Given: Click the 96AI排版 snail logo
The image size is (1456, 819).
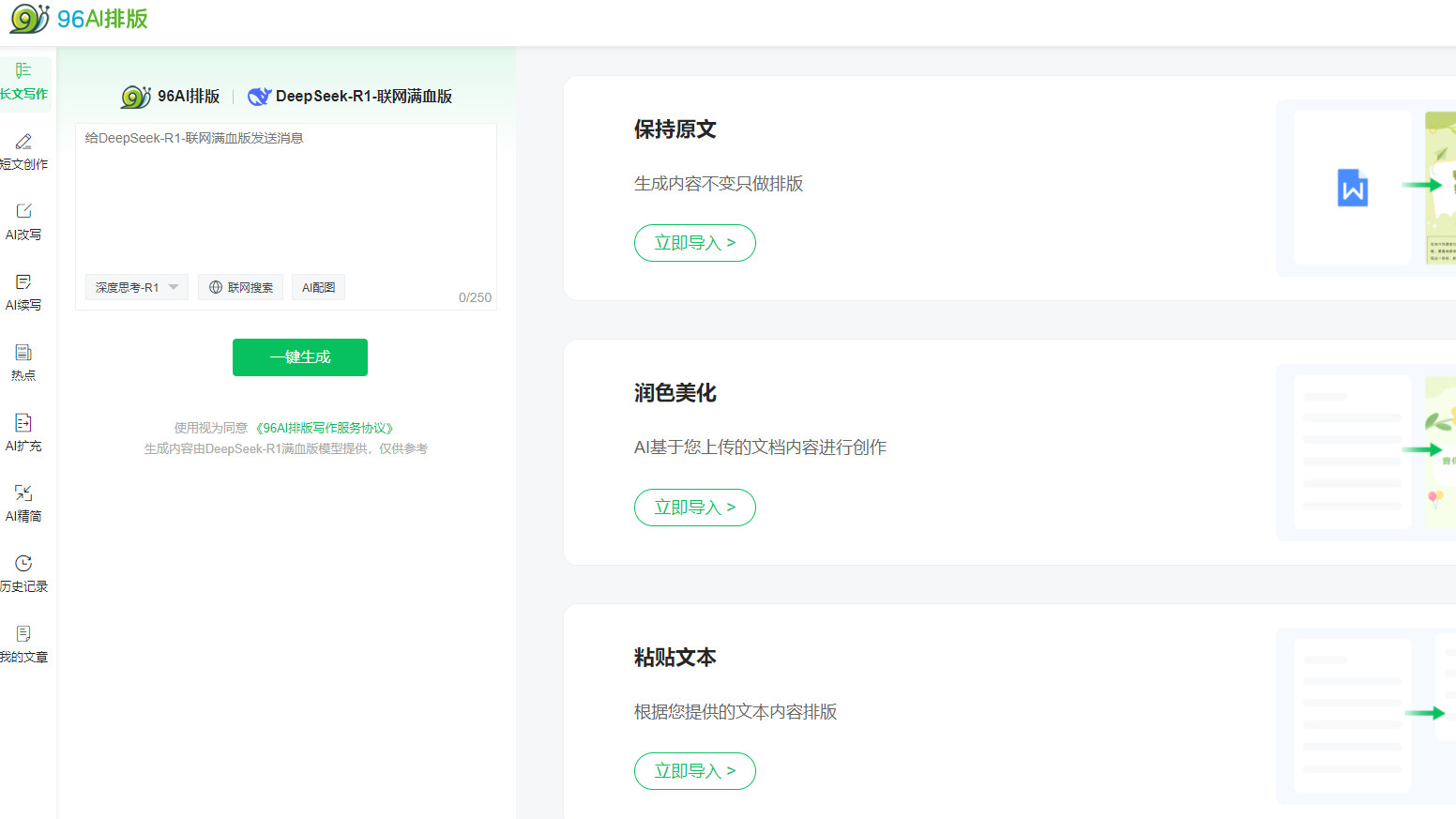Looking at the screenshot, I should (x=28, y=19).
